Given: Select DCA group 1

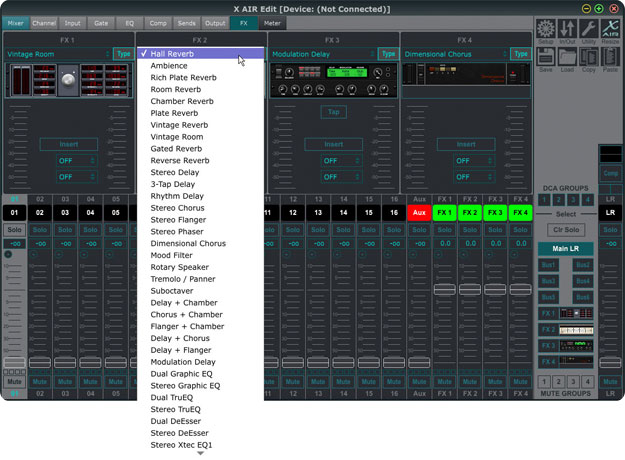Looking at the screenshot, I should pos(544,200).
